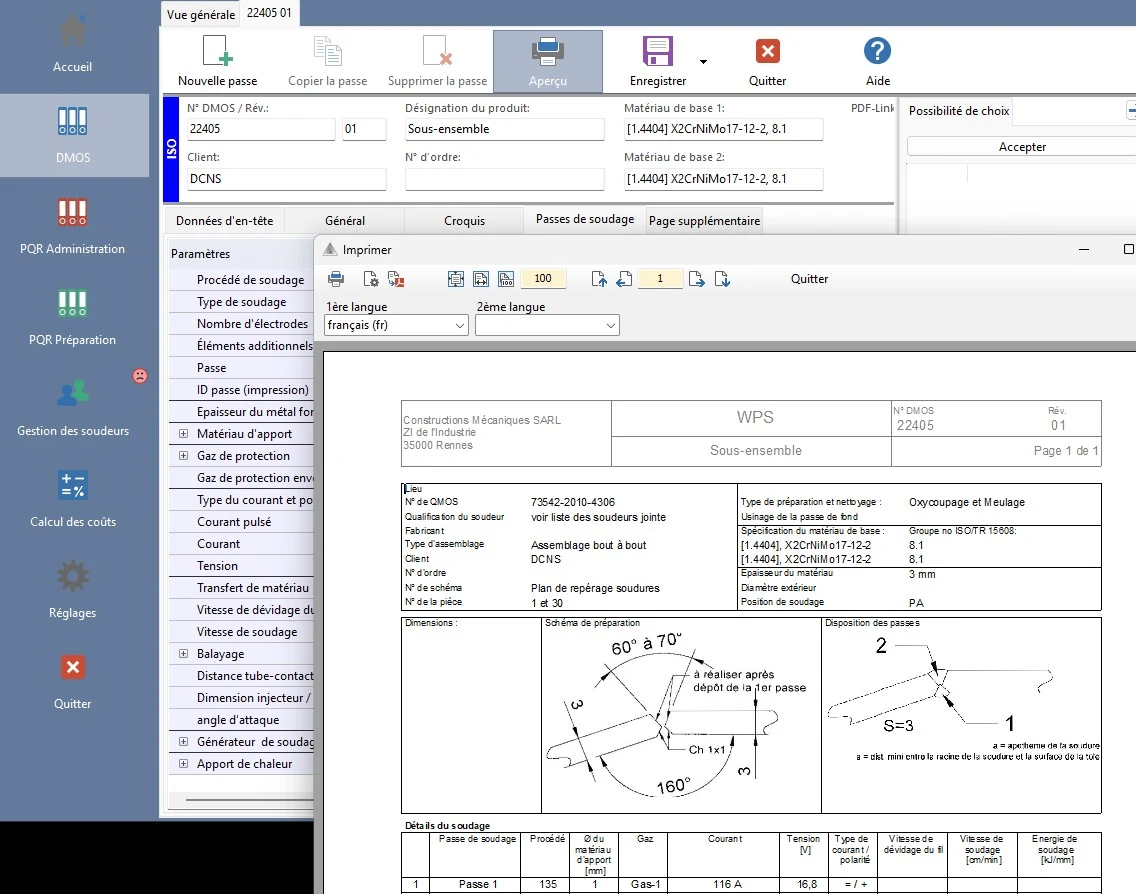Open the Croquis tab
Image resolution: width=1136 pixels, height=894 pixels.
(x=464, y=220)
